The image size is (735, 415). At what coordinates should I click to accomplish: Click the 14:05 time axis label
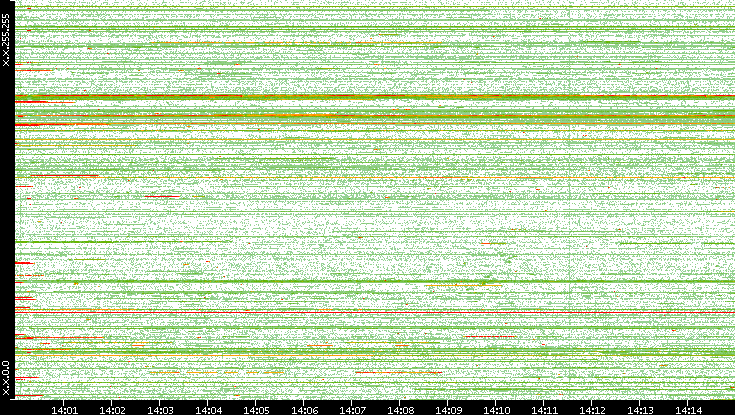[x=256, y=410]
